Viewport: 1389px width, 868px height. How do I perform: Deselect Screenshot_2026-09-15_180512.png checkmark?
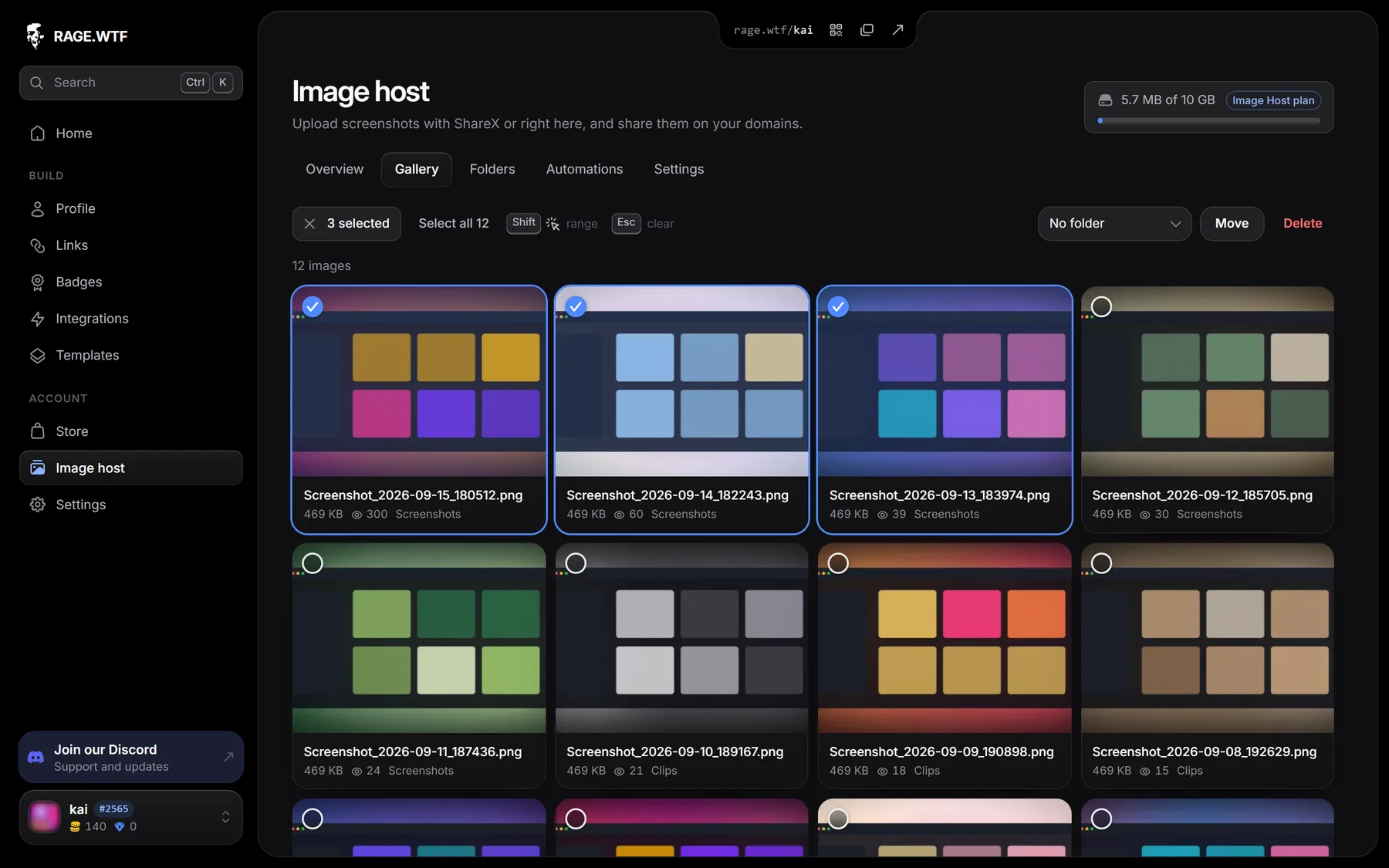[313, 307]
